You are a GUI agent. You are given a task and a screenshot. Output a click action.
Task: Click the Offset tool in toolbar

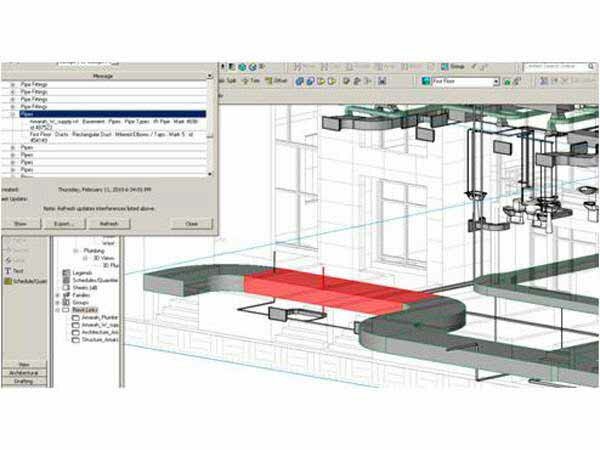coord(276,81)
